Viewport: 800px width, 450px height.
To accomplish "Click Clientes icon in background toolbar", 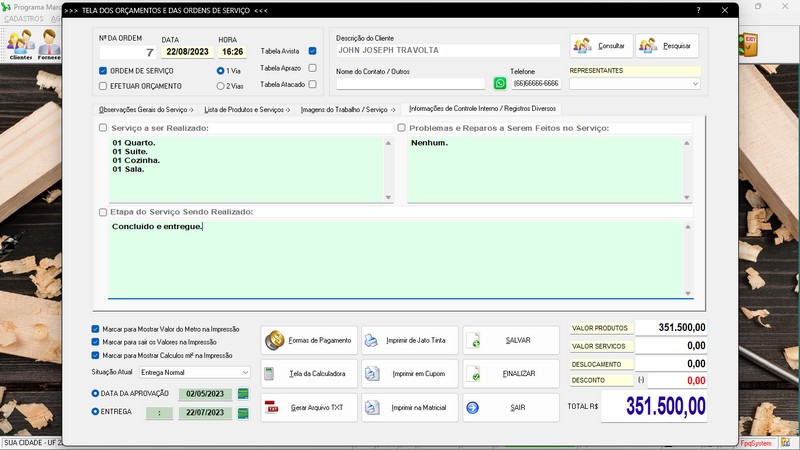I will tap(20, 44).
